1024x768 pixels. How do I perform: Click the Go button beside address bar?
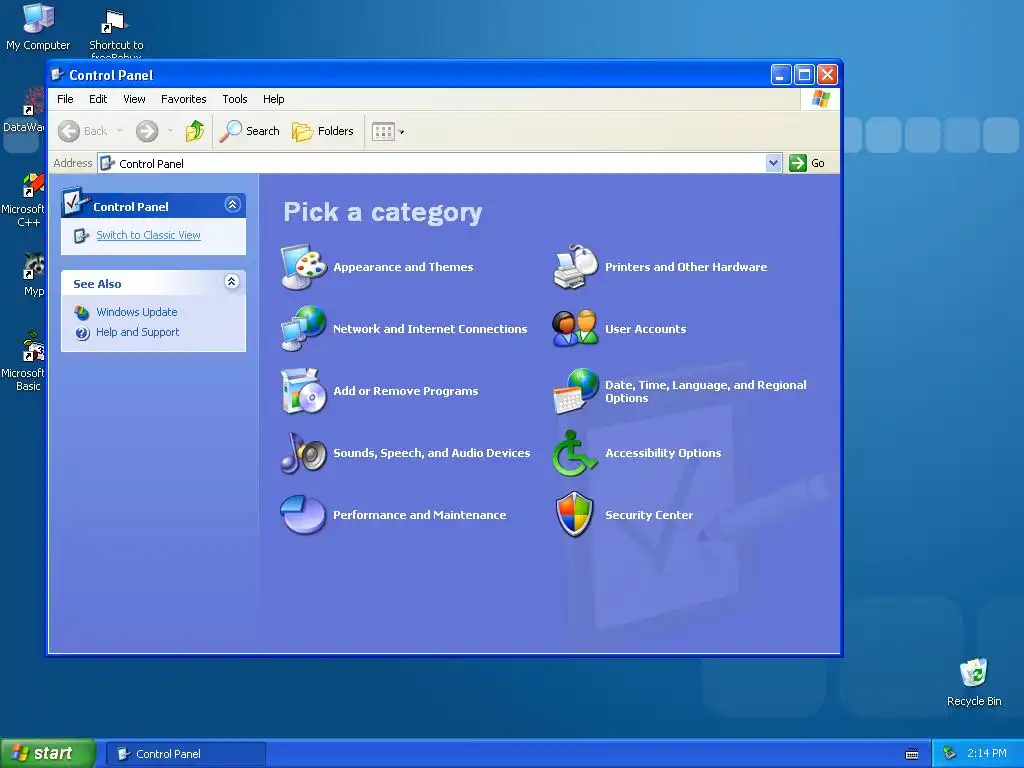click(x=807, y=163)
